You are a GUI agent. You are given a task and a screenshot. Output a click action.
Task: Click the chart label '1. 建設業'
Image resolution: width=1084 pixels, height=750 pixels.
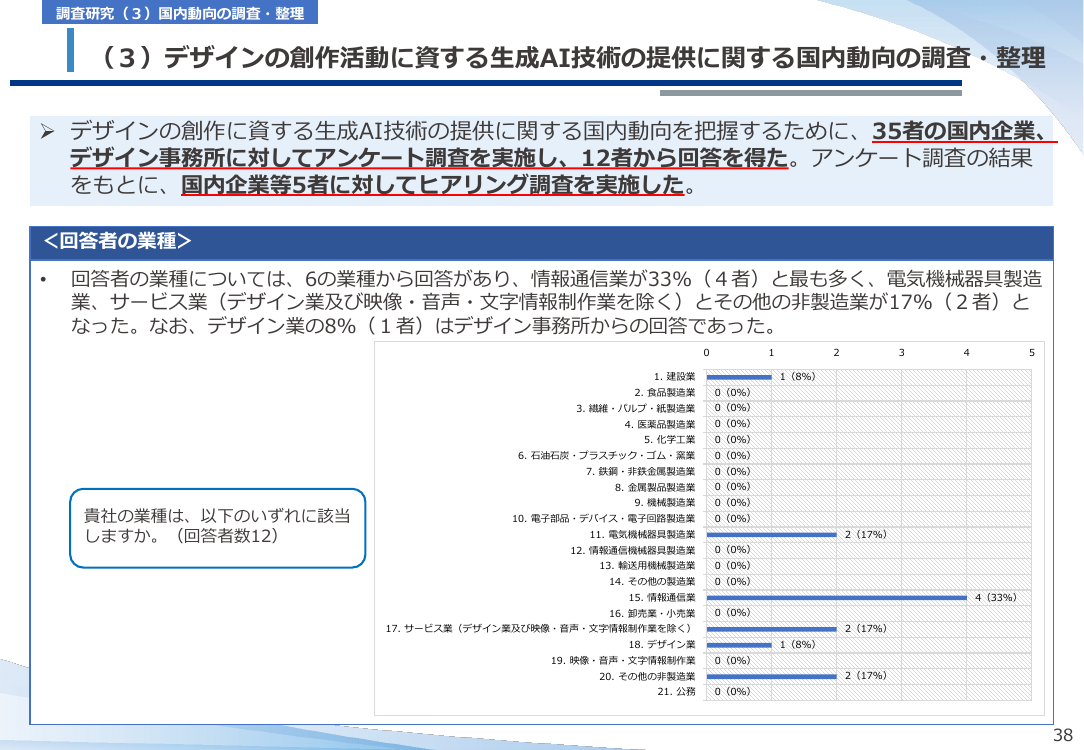click(675, 377)
